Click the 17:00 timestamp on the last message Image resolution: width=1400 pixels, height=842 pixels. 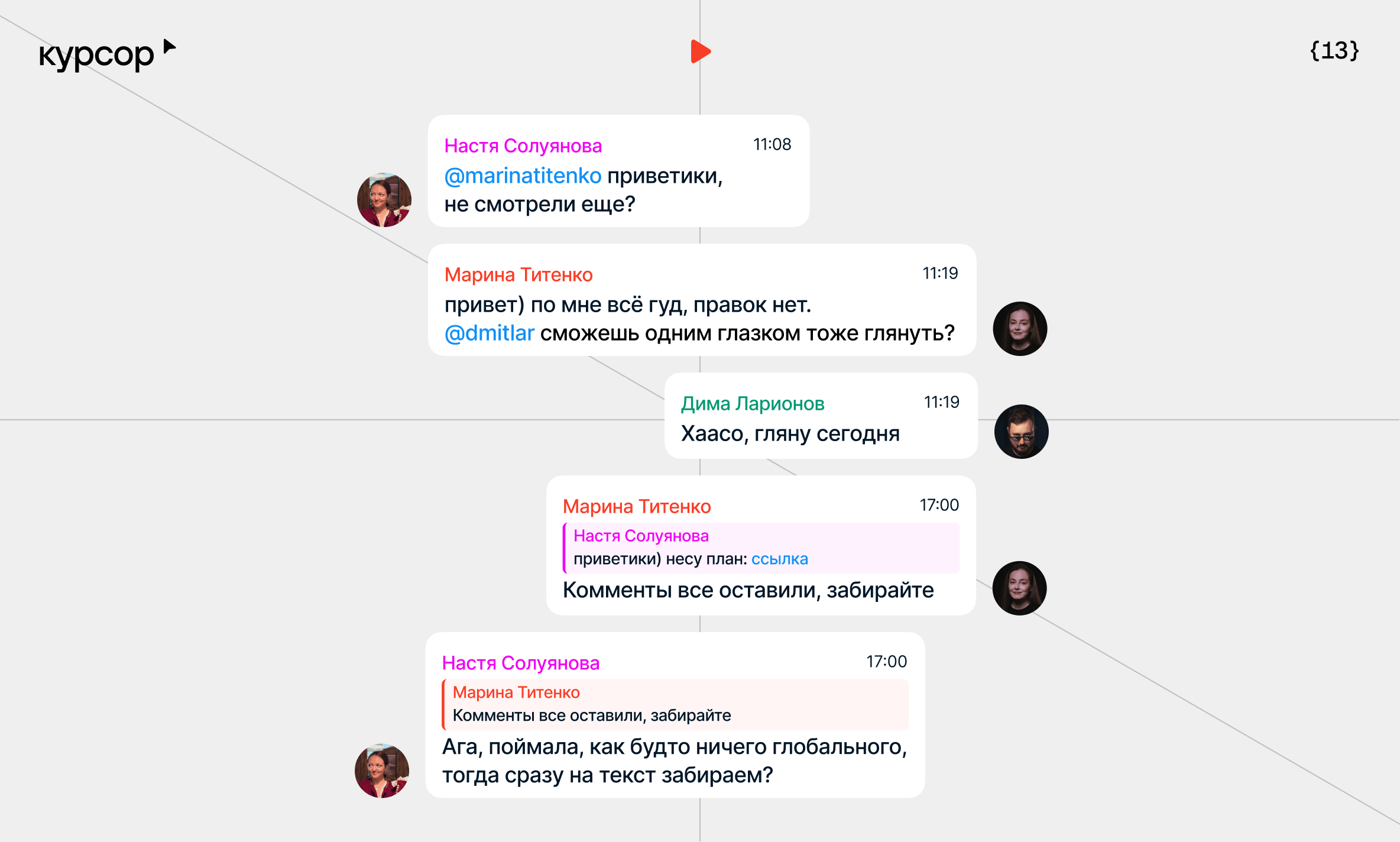pyautogui.click(x=886, y=662)
